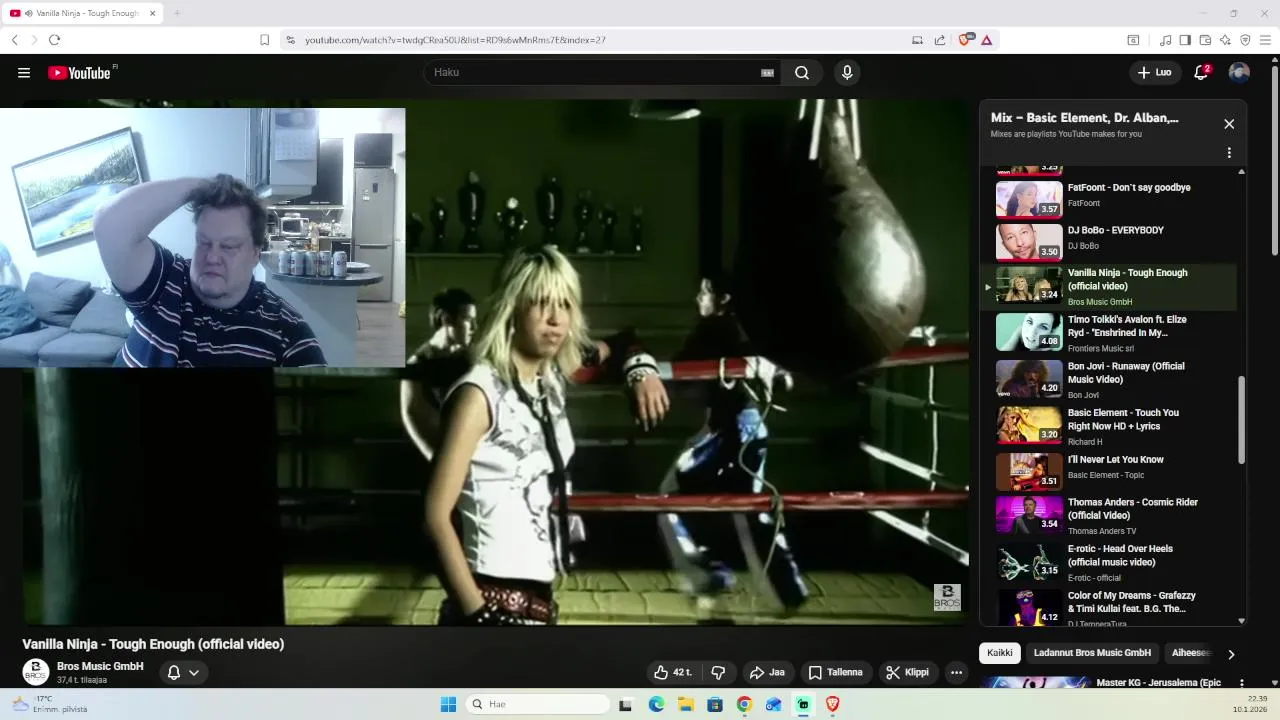
Task: Close the Mix playlist panel
Action: (x=1229, y=124)
